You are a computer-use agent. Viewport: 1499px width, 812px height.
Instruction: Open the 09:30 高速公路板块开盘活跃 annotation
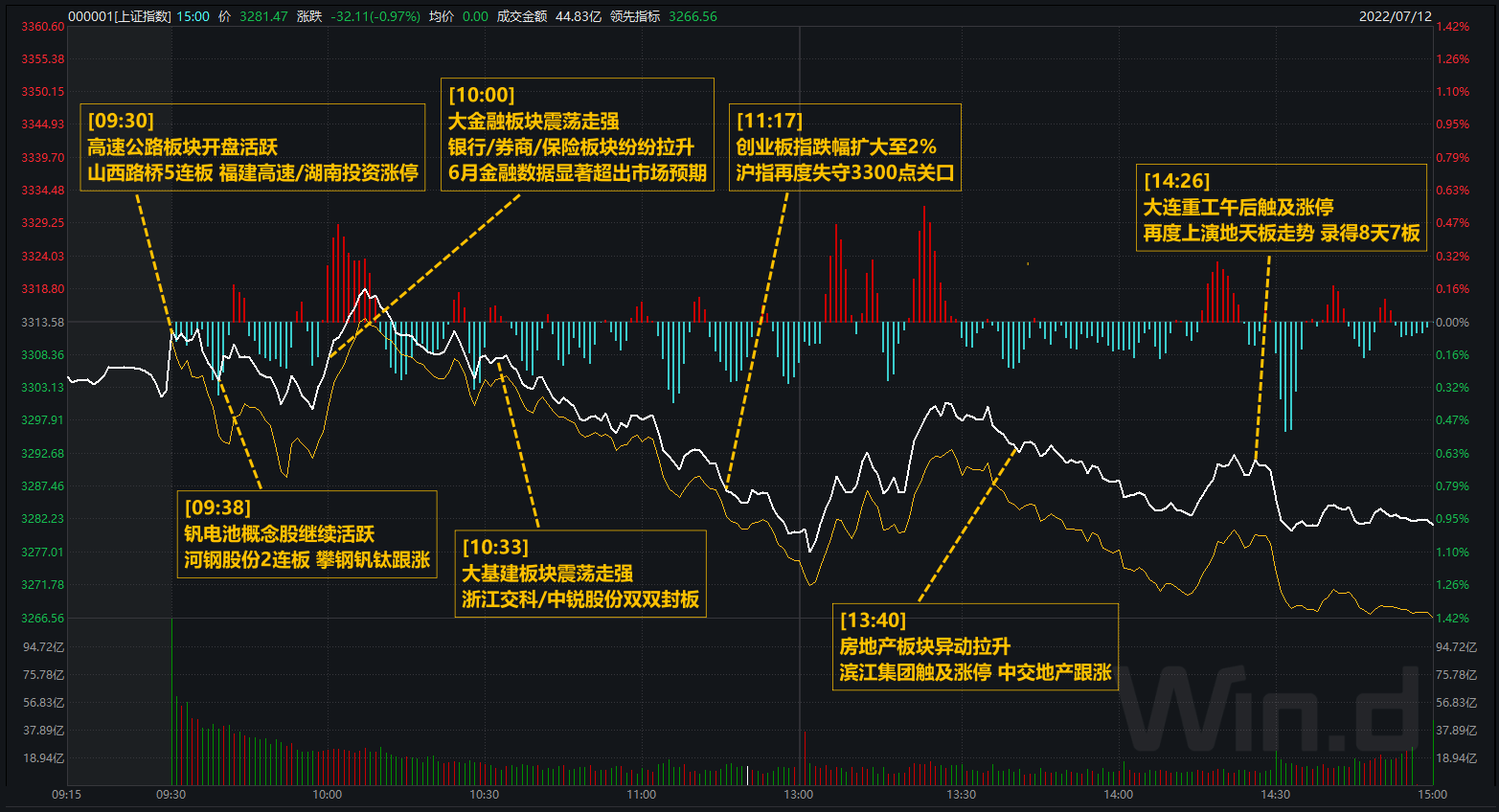click(253, 147)
